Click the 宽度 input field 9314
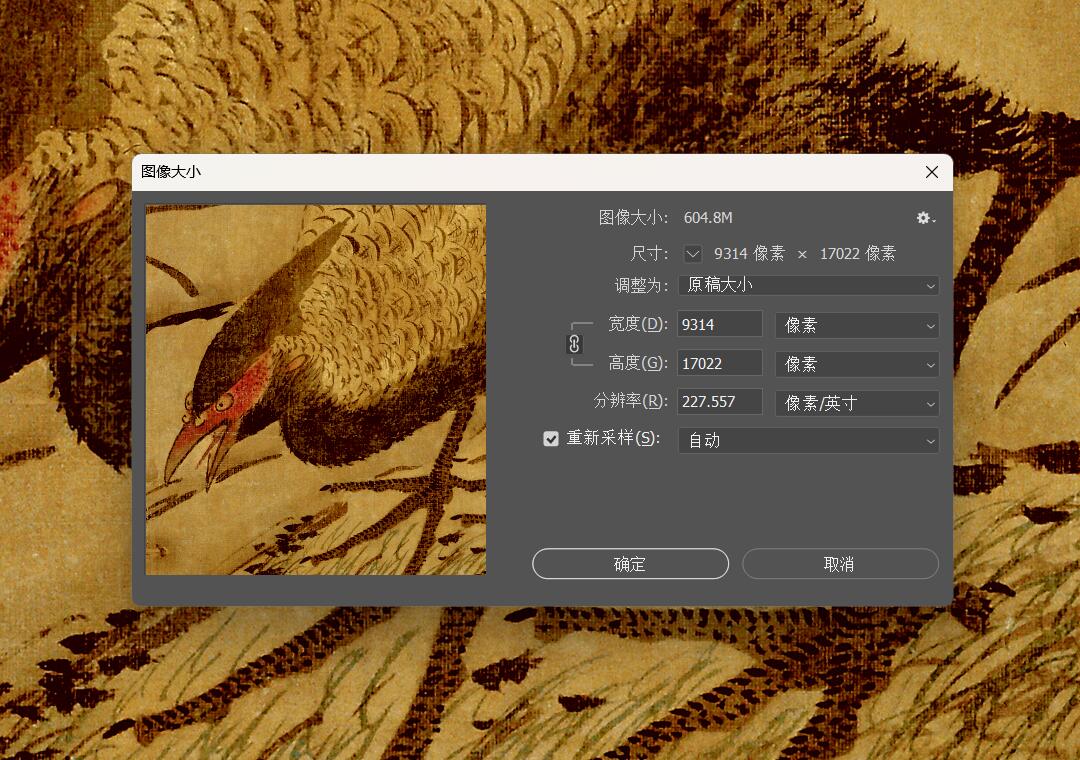Screen dimensions: 1080x760 pos(720,325)
